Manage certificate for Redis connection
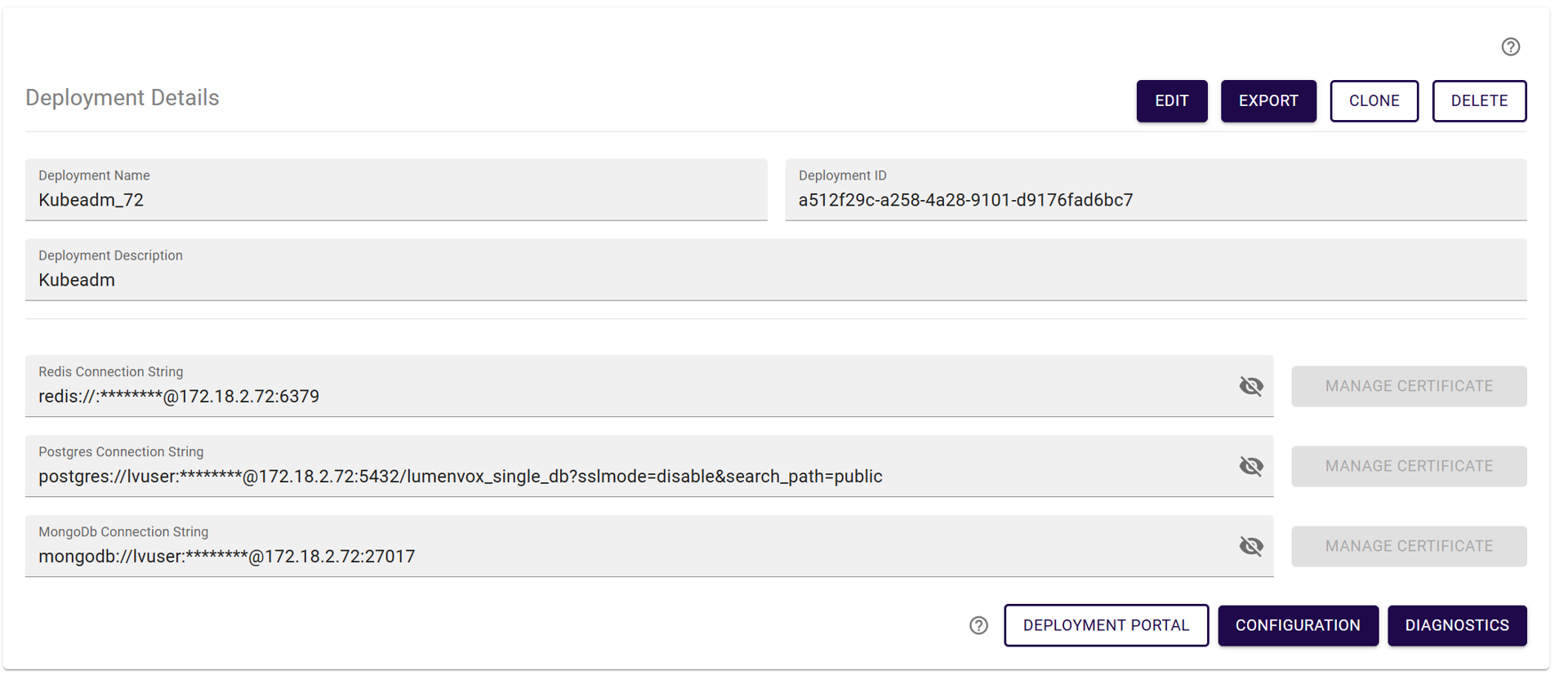 click(x=1408, y=386)
